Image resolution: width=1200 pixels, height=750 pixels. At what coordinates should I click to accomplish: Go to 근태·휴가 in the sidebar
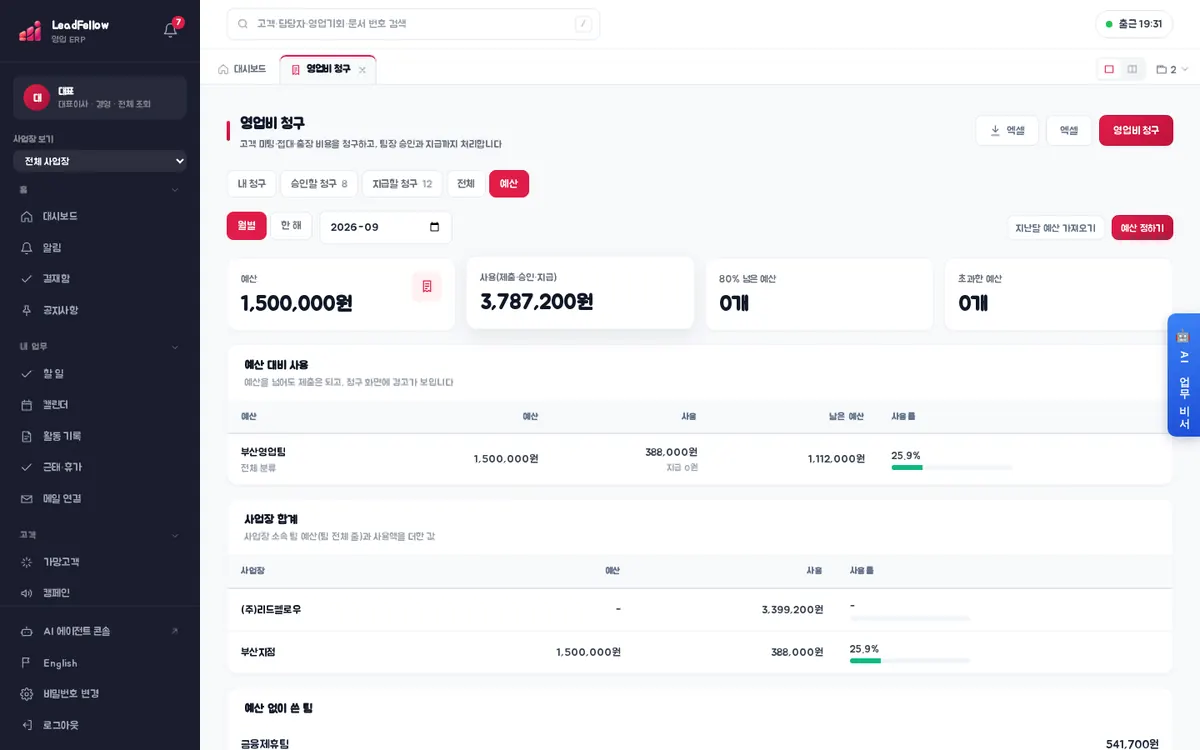(100, 467)
